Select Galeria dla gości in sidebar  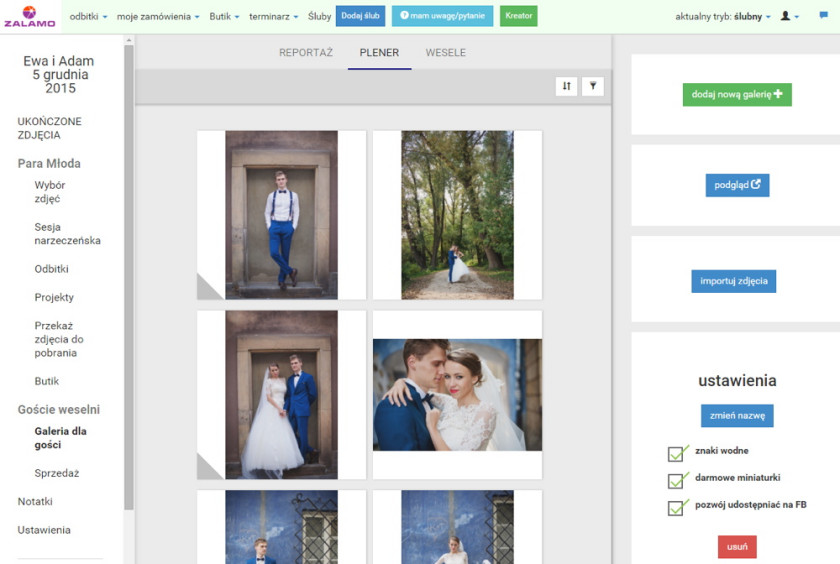click(x=61, y=438)
